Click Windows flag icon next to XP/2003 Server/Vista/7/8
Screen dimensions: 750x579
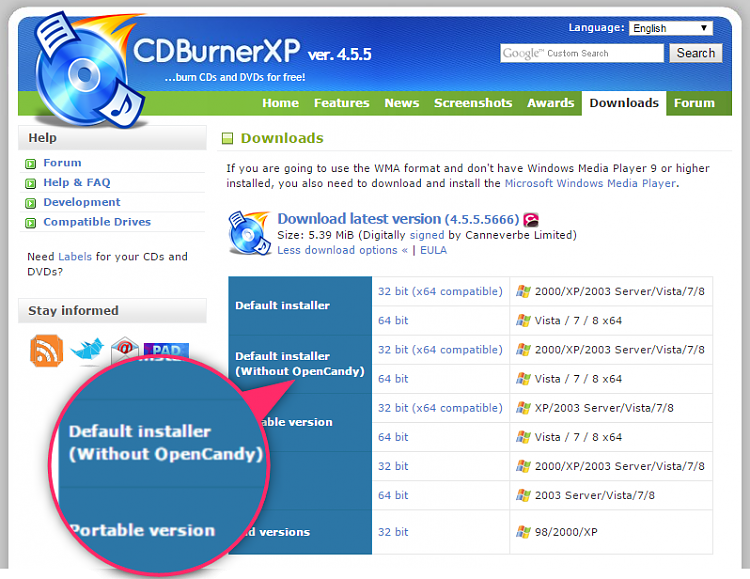pyautogui.click(x=523, y=408)
